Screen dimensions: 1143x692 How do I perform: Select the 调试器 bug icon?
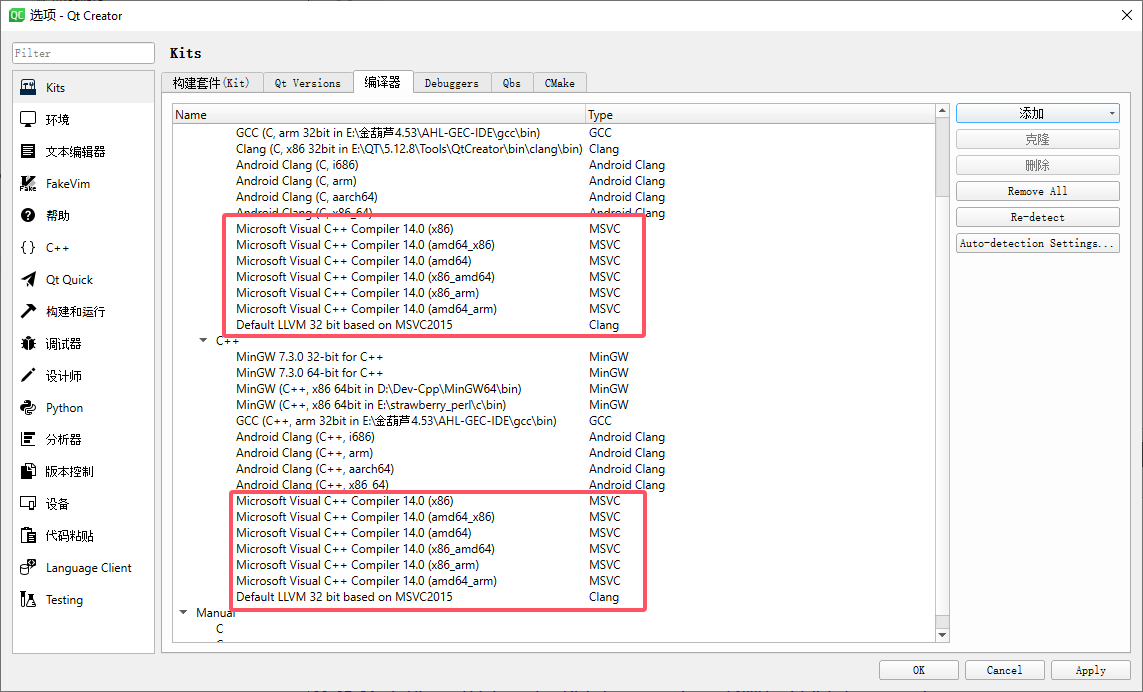pyautogui.click(x=28, y=344)
